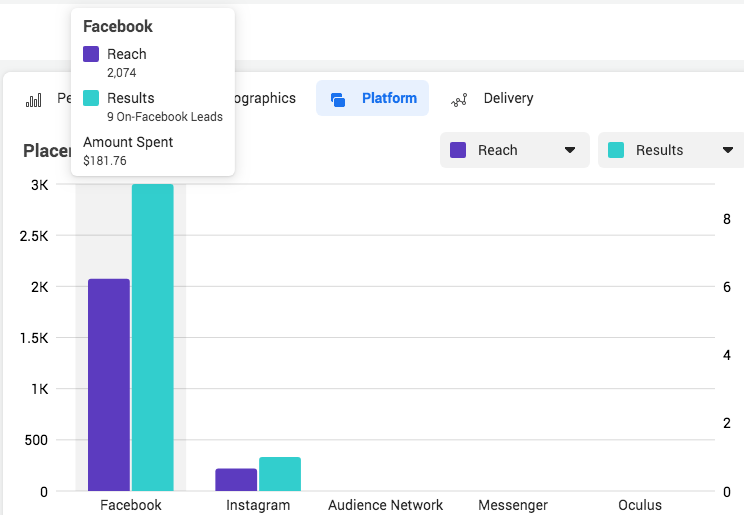Screen dimensions: 744x515
Task: Expand the Results metric dropdown arrow
Action: pos(727,150)
